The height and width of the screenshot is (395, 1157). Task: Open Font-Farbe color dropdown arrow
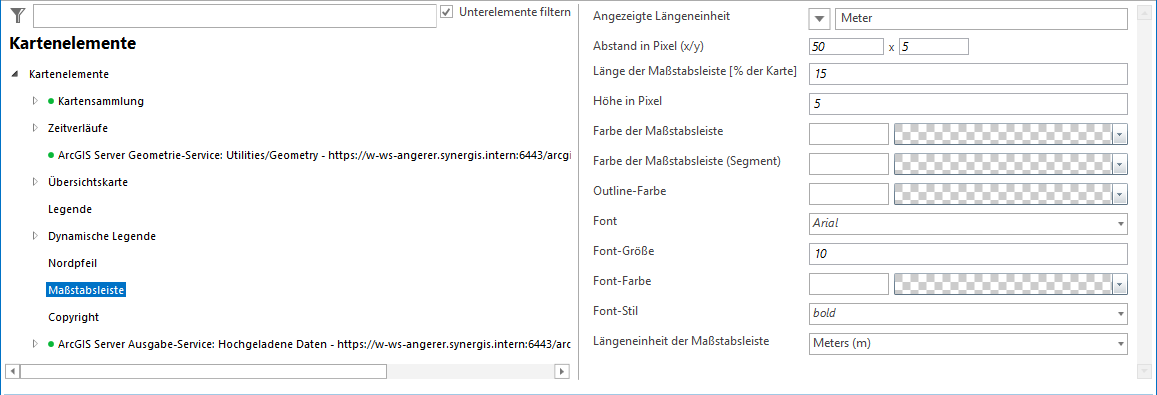click(x=1121, y=284)
